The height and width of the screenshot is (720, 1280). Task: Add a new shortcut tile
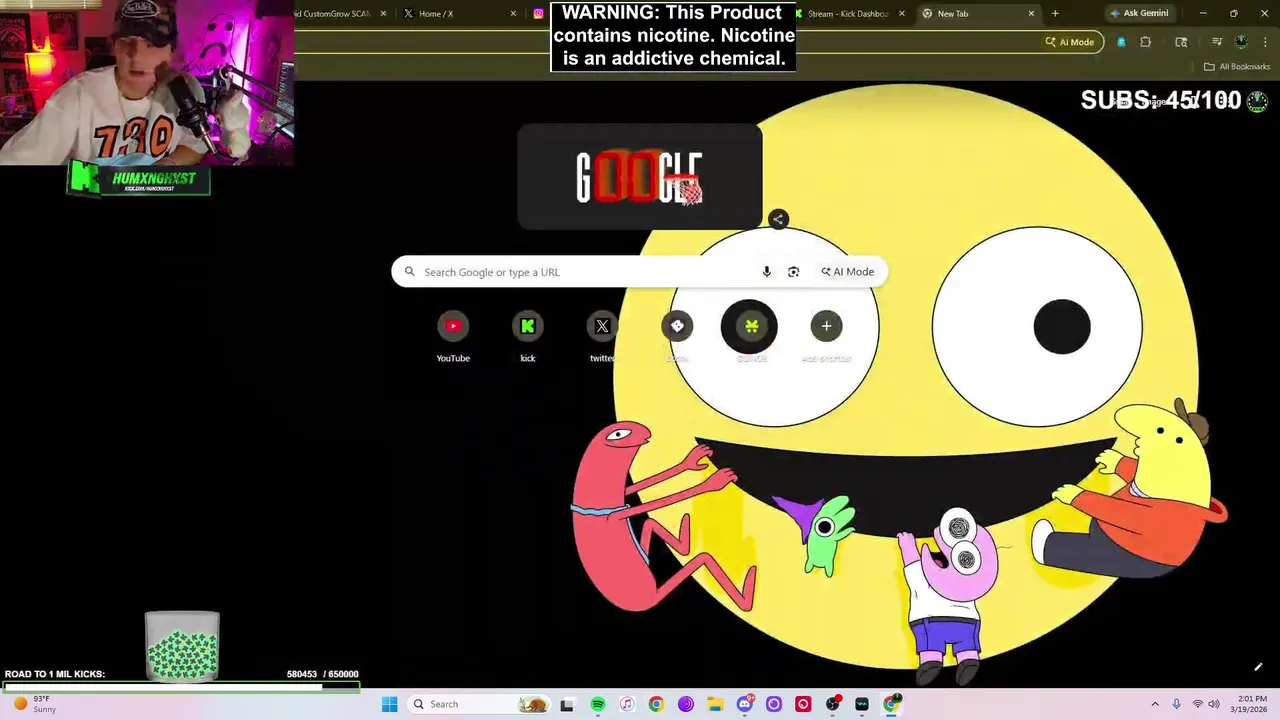coord(826,336)
